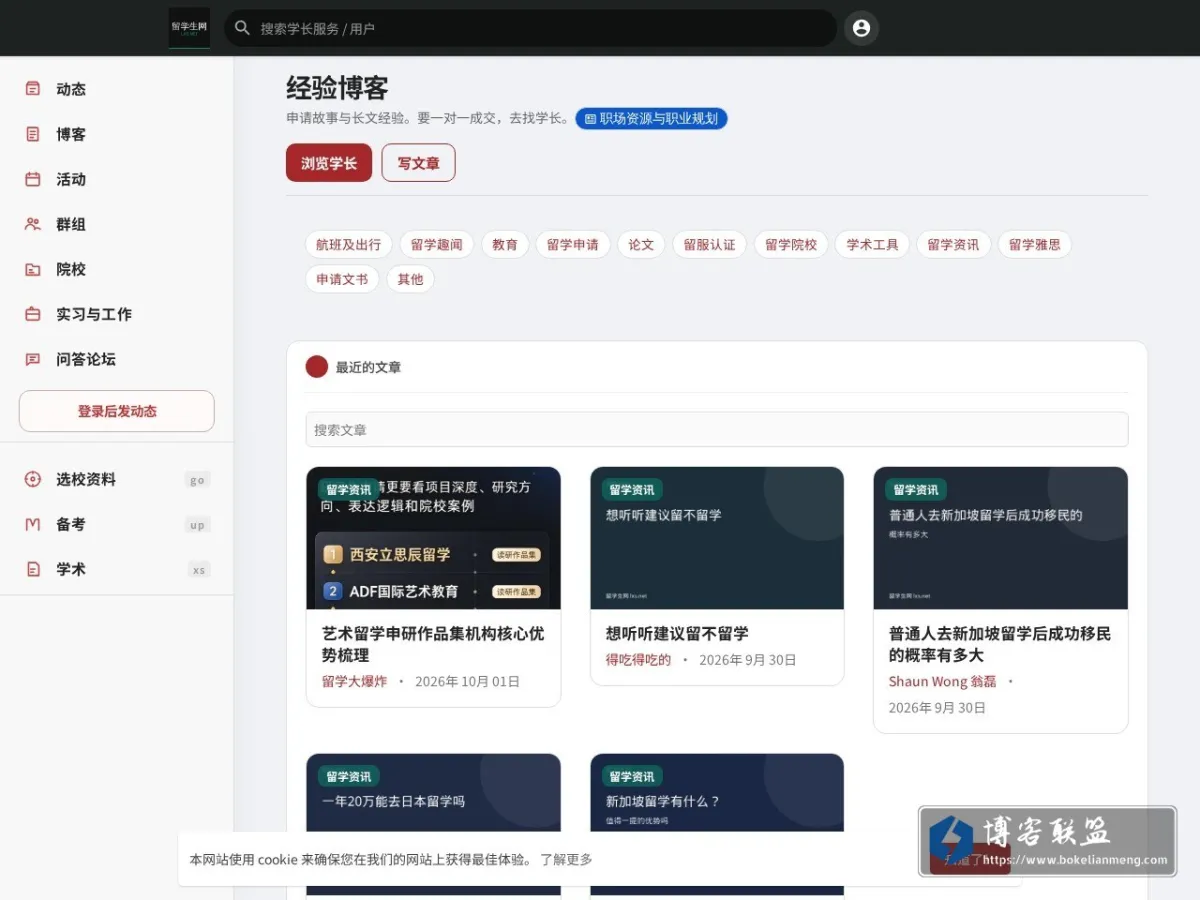
Task: Click the 登录后发动态 button
Action: 117,411
